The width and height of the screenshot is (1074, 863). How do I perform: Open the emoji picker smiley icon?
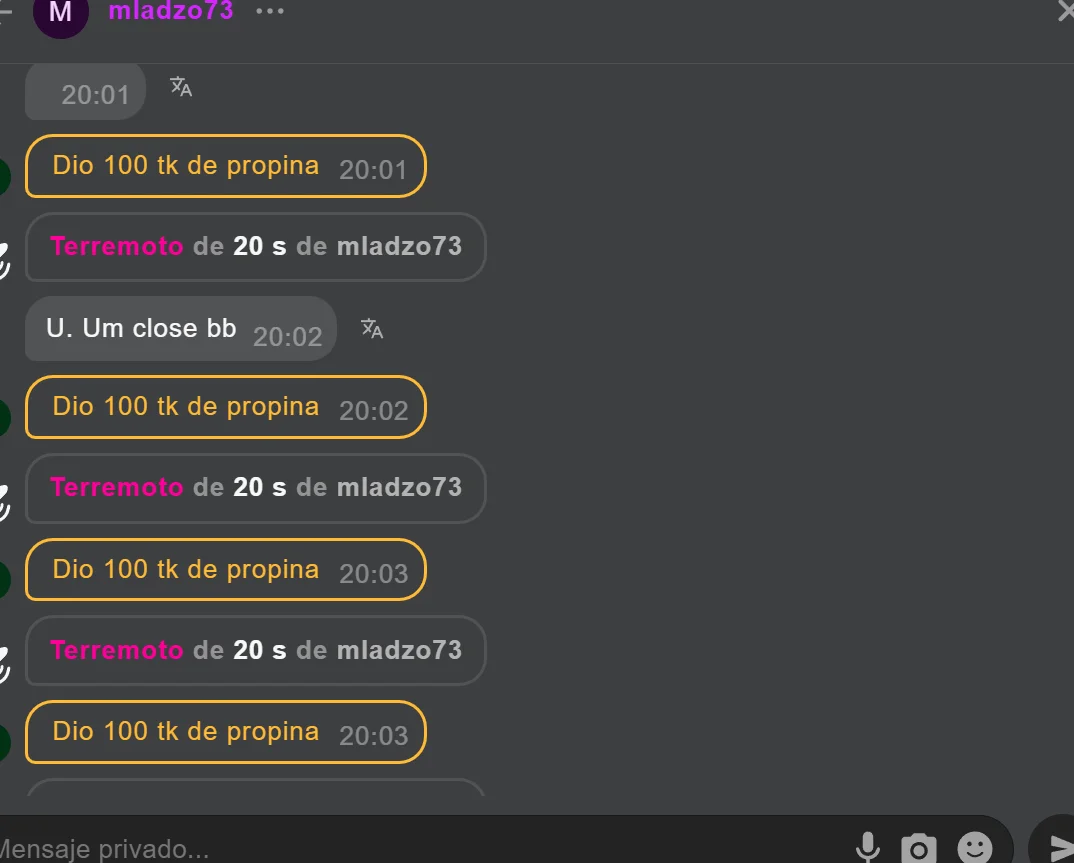click(x=975, y=848)
